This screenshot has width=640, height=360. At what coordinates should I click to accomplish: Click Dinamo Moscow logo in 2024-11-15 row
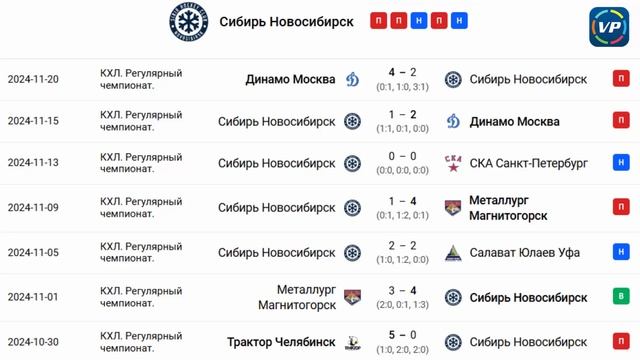pos(453,121)
